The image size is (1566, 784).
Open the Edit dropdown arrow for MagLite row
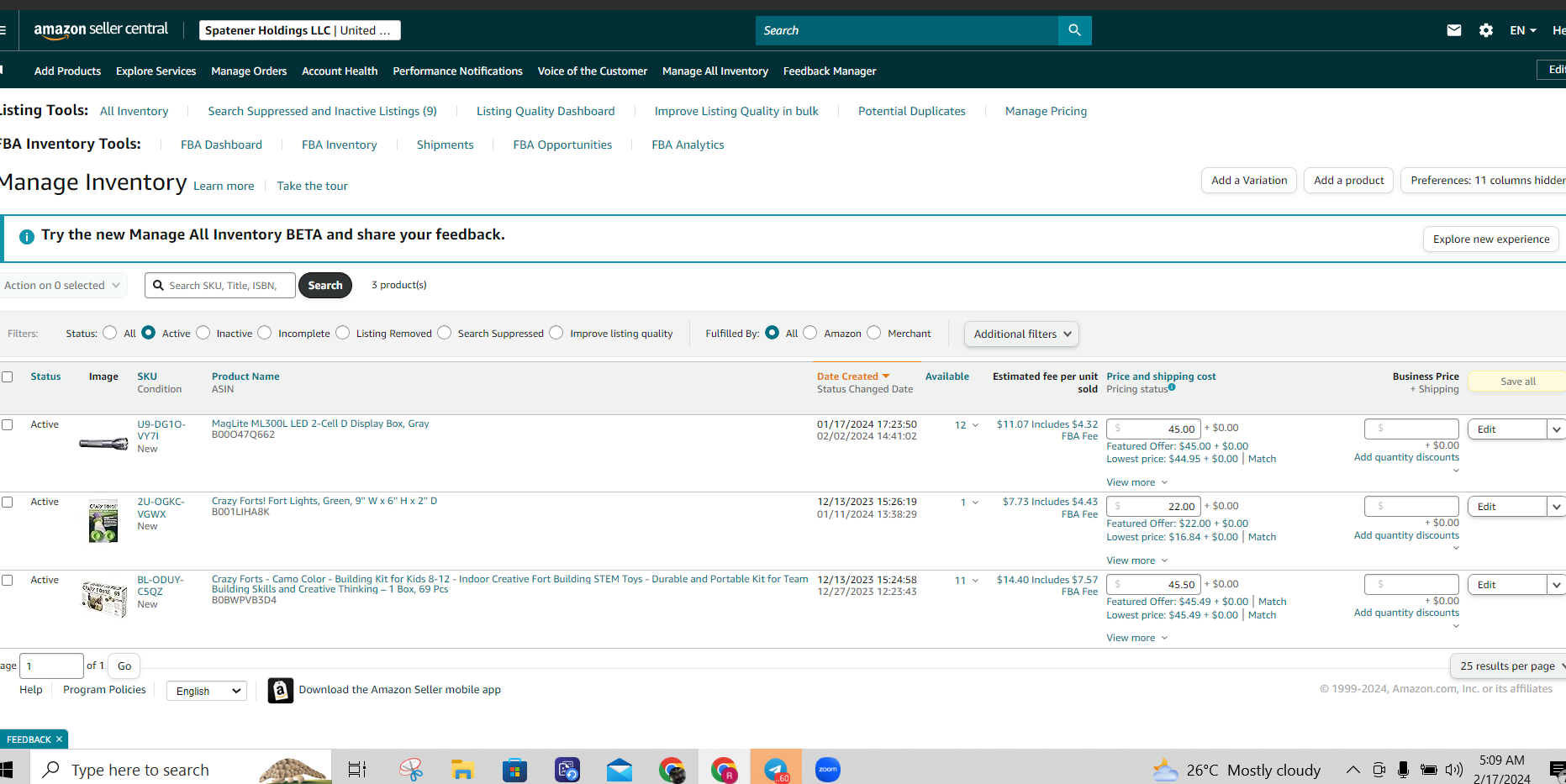tap(1556, 429)
